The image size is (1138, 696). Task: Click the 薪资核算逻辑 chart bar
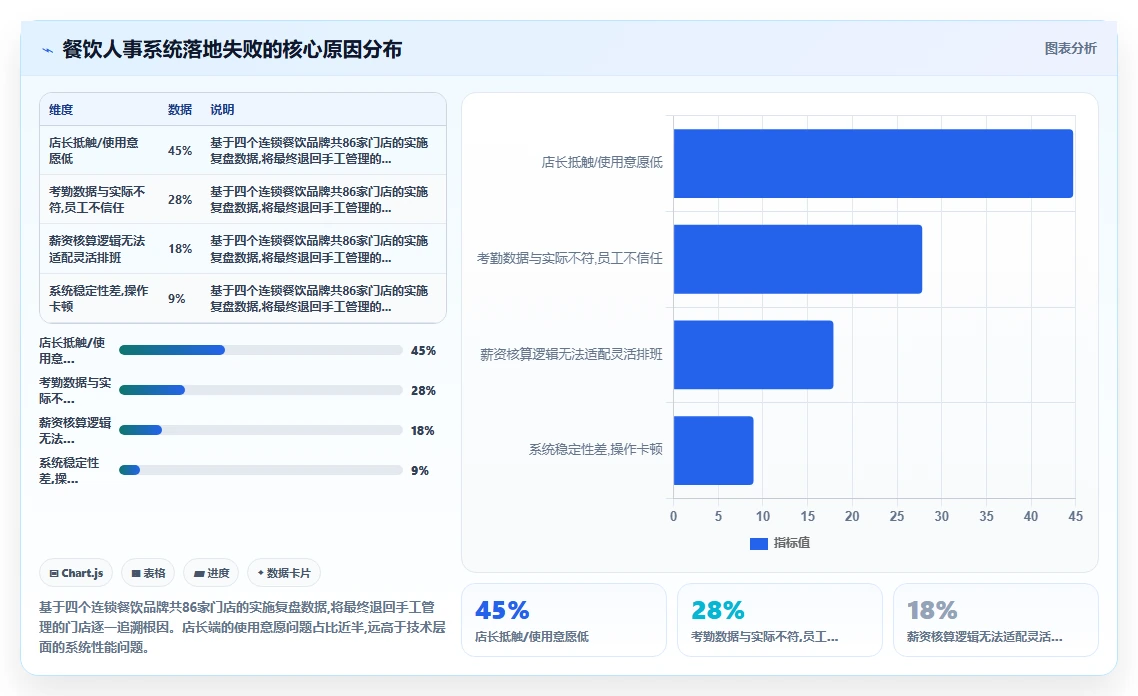tap(753, 355)
